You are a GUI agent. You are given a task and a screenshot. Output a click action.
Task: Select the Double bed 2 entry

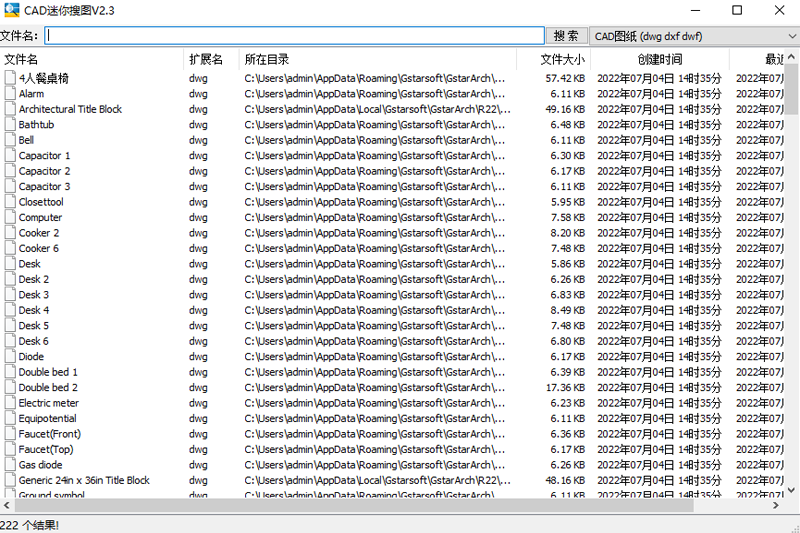point(48,388)
